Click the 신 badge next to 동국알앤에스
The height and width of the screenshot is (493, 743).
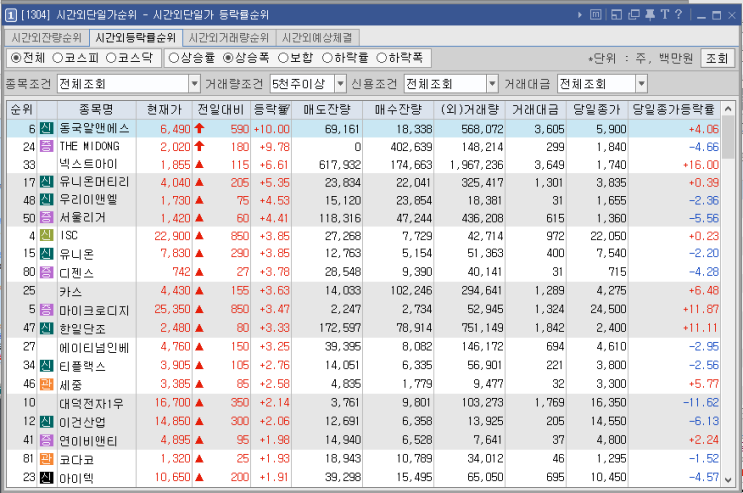(x=46, y=128)
